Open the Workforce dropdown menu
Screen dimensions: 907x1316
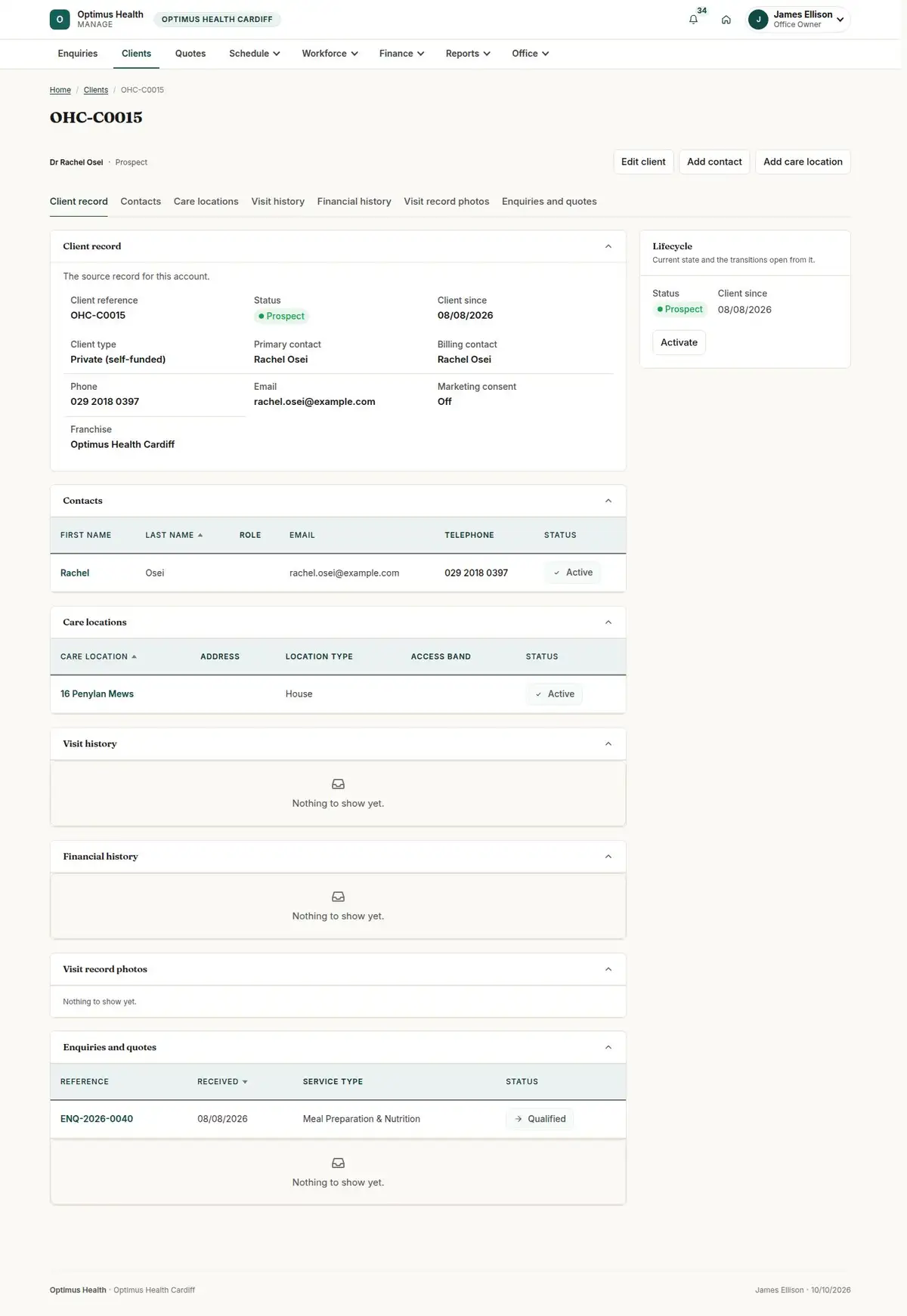point(330,54)
